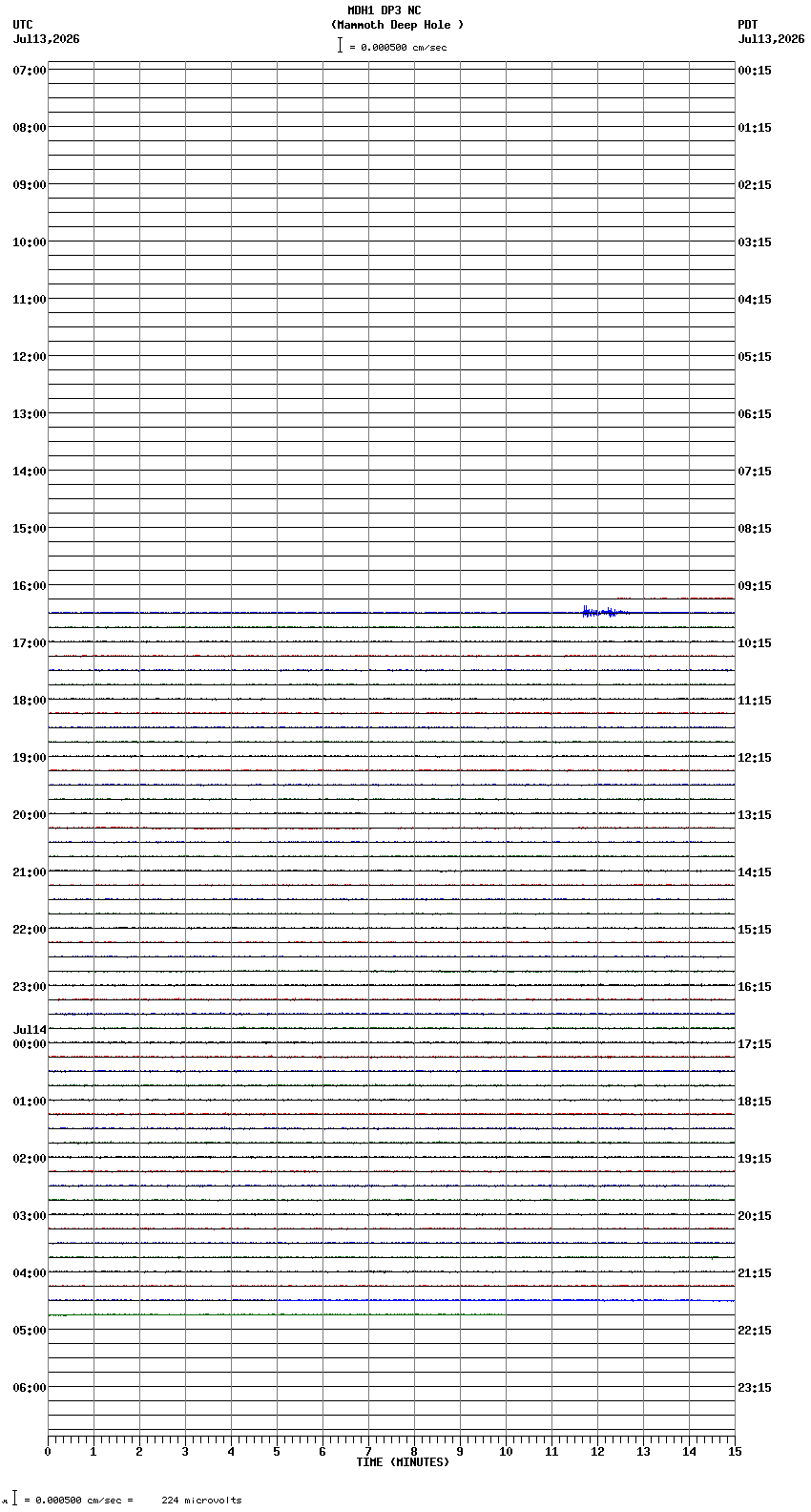
Task: Click the PDT time label '04:15'
Action: tap(755, 300)
